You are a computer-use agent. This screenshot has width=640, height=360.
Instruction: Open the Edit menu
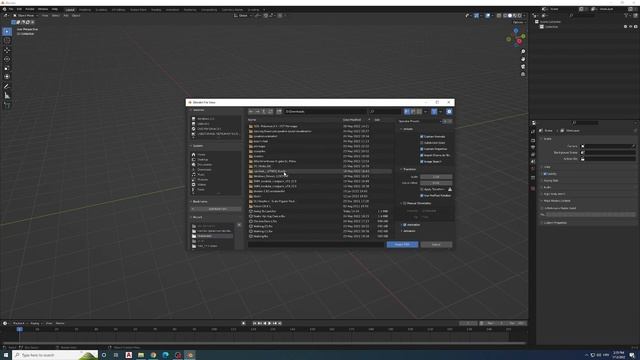[19, 9]
